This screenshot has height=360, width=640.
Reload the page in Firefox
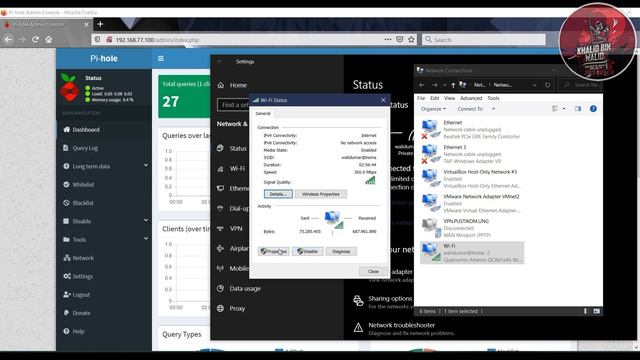(x=36, y=40)
